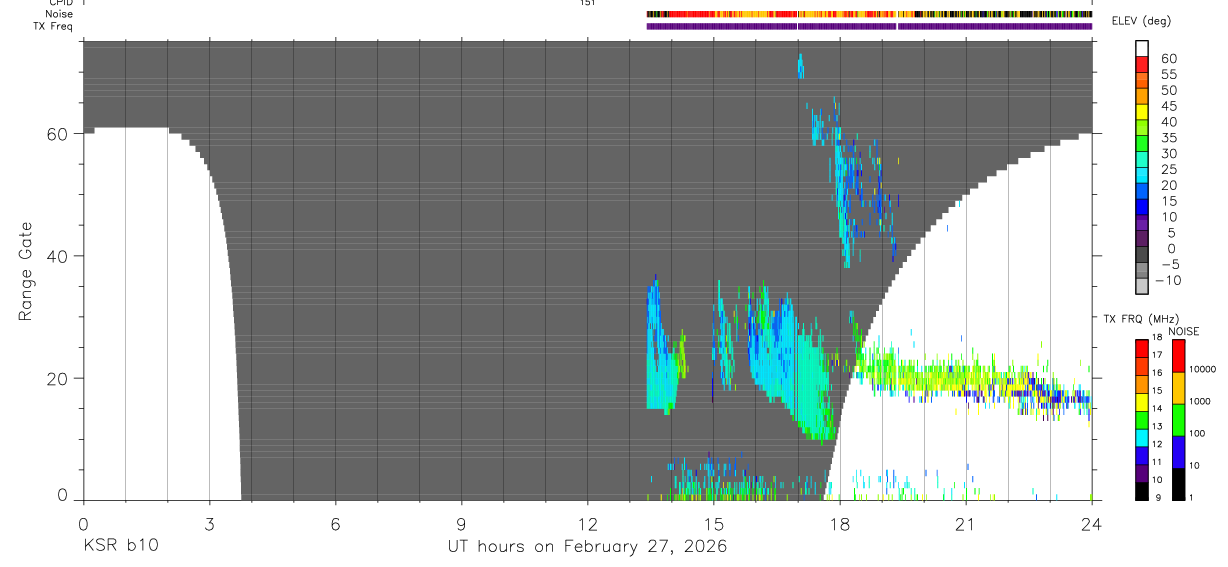1228x567 pixels.
Task: Click the '45' tick on ELEV colorbar
Action: click(x=1168, y=106)
